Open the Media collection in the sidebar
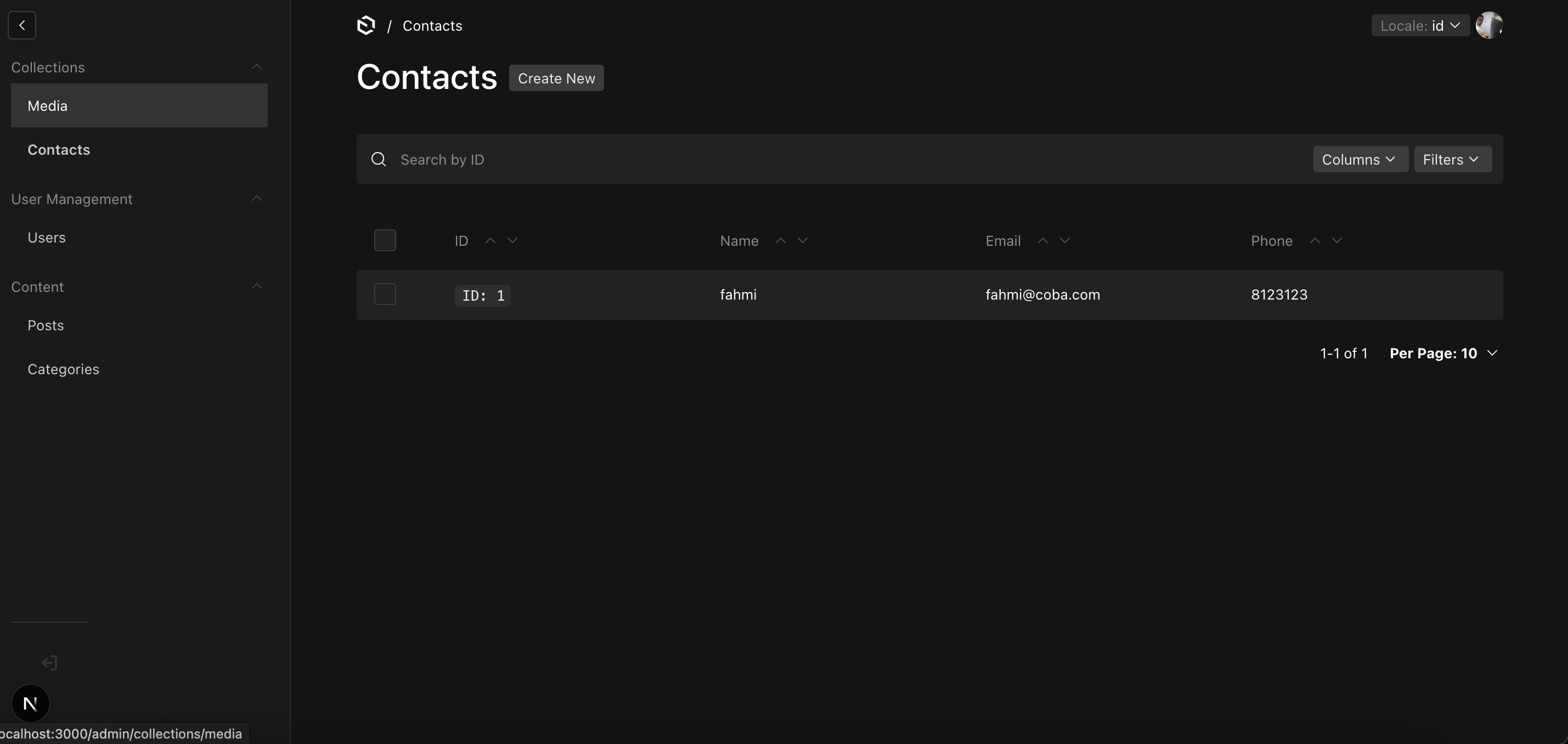This screenshot has height=744, width=1568. point(48,106)
